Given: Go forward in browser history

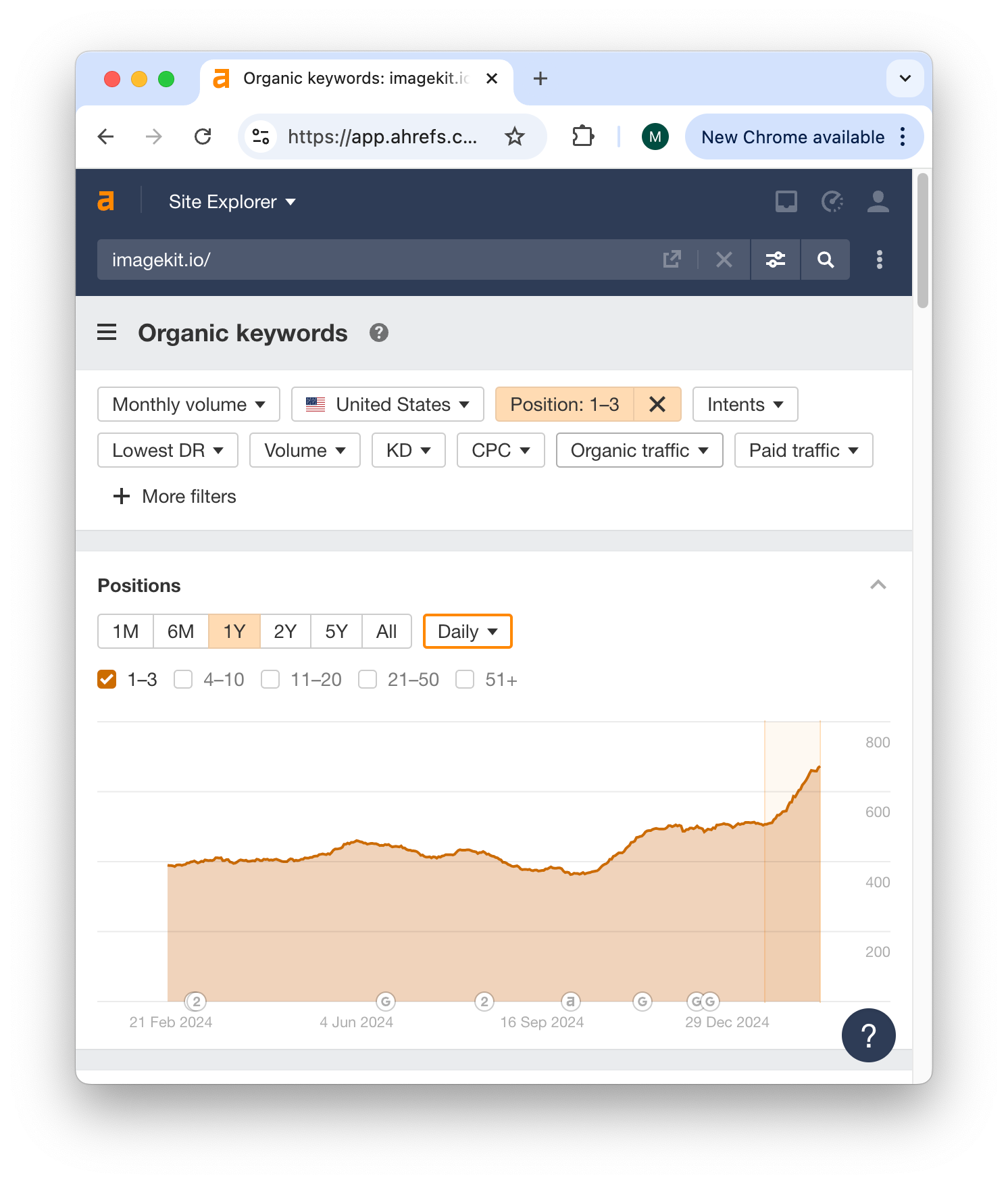Looking at the screenshot, I should (154, 137).
